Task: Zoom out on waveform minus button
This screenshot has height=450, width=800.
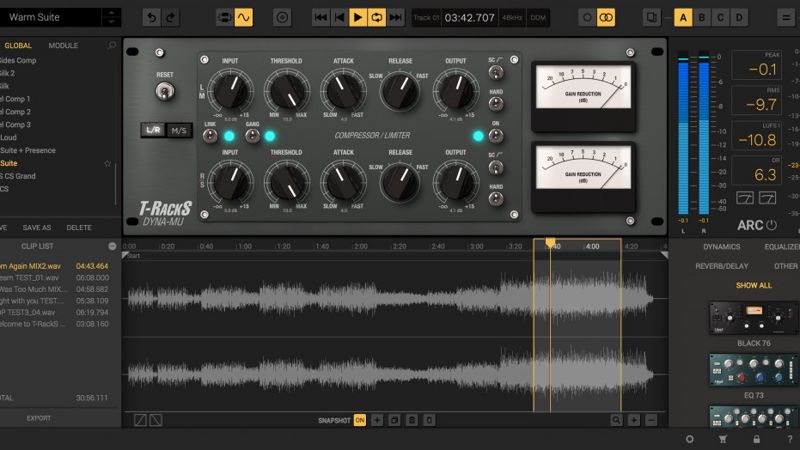Action: tap(651, 420)
